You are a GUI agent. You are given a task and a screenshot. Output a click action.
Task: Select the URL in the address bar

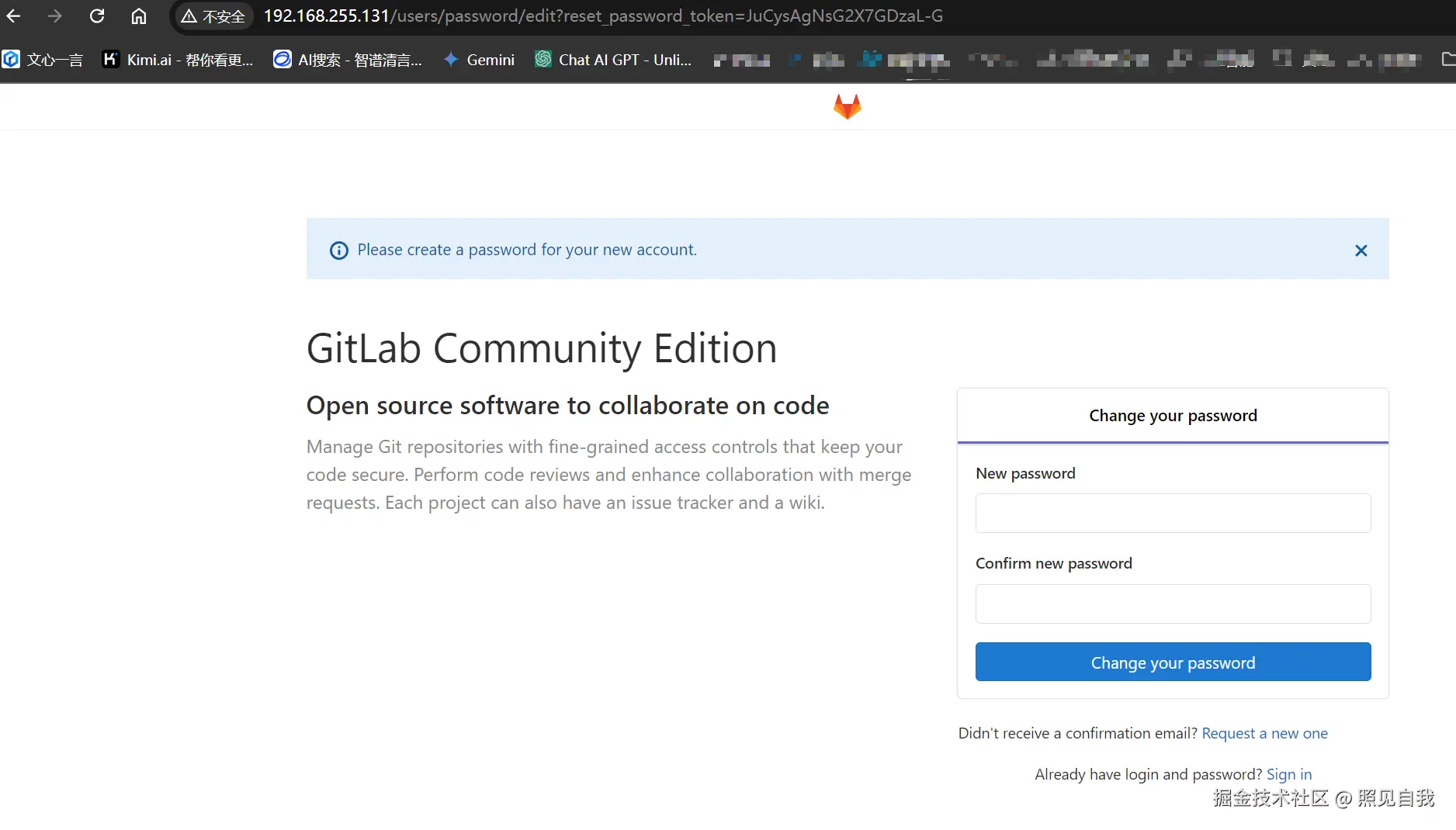click(603, 16)
